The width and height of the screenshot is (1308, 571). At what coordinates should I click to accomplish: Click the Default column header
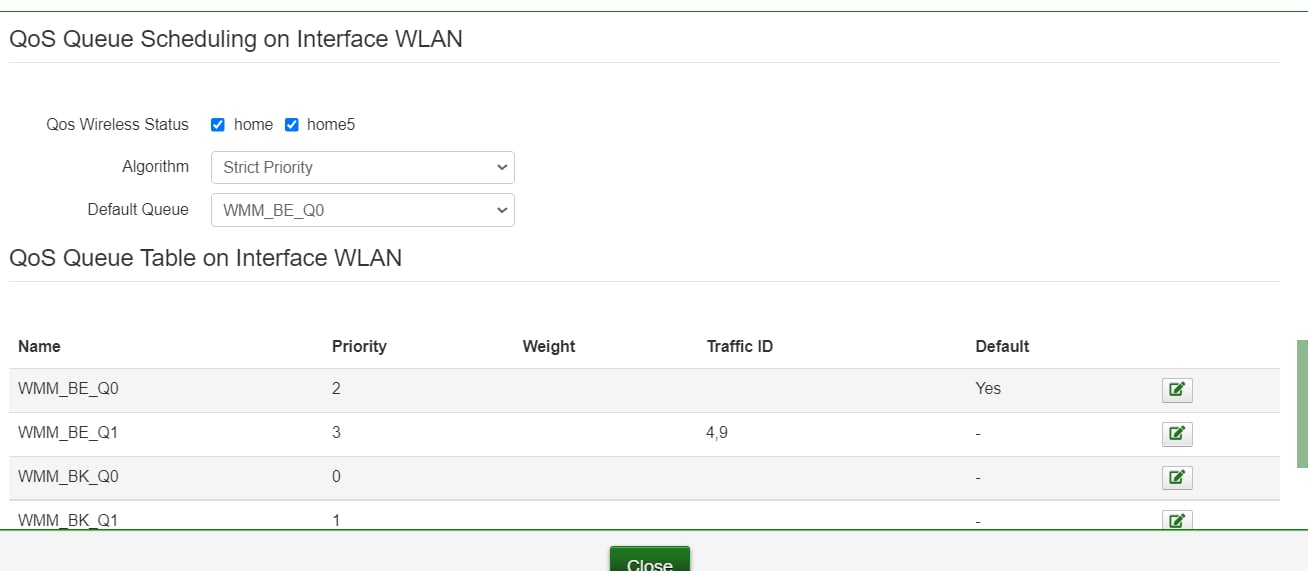(x=1002, y=346)
